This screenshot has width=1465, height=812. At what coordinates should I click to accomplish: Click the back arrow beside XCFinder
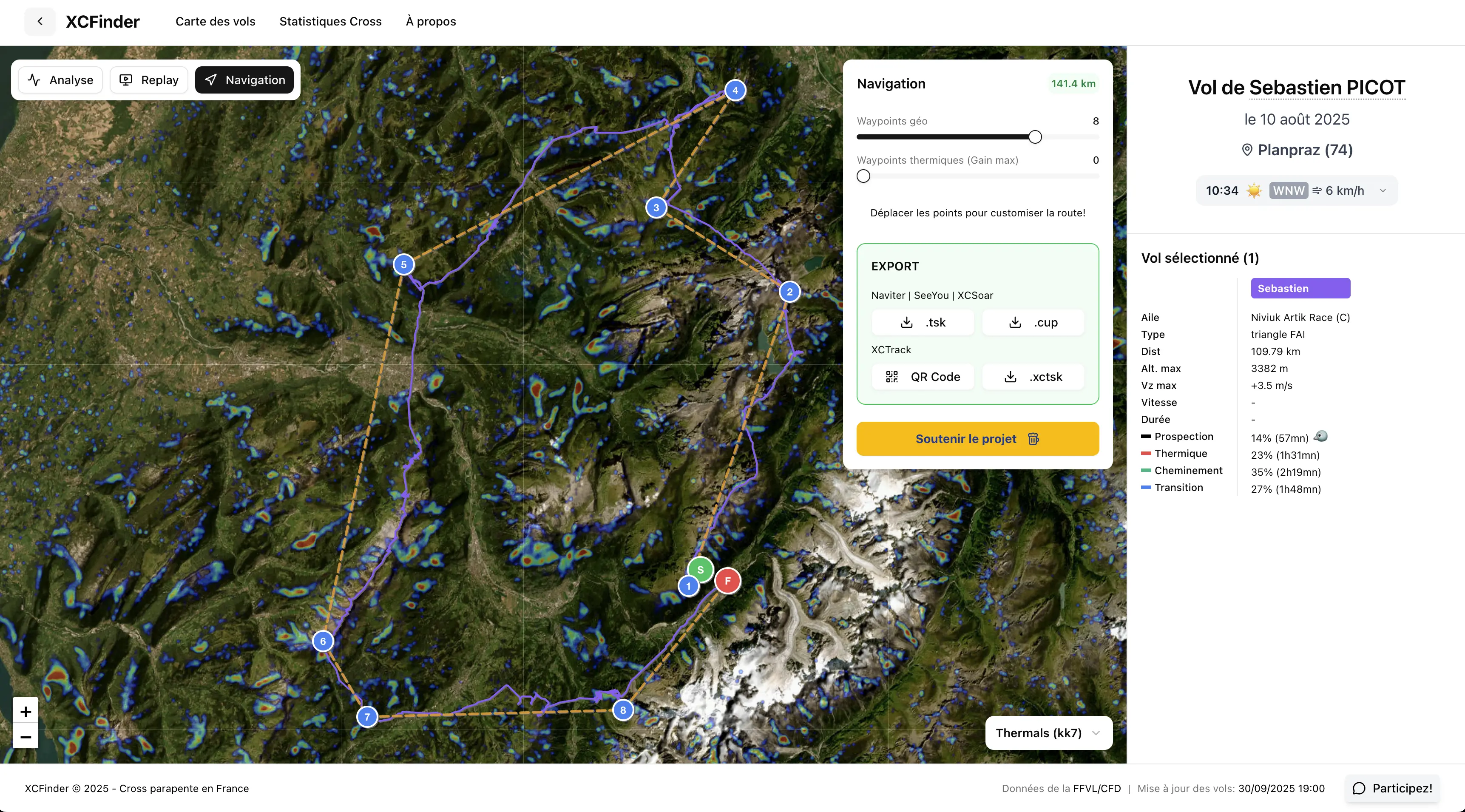[40, 22]
